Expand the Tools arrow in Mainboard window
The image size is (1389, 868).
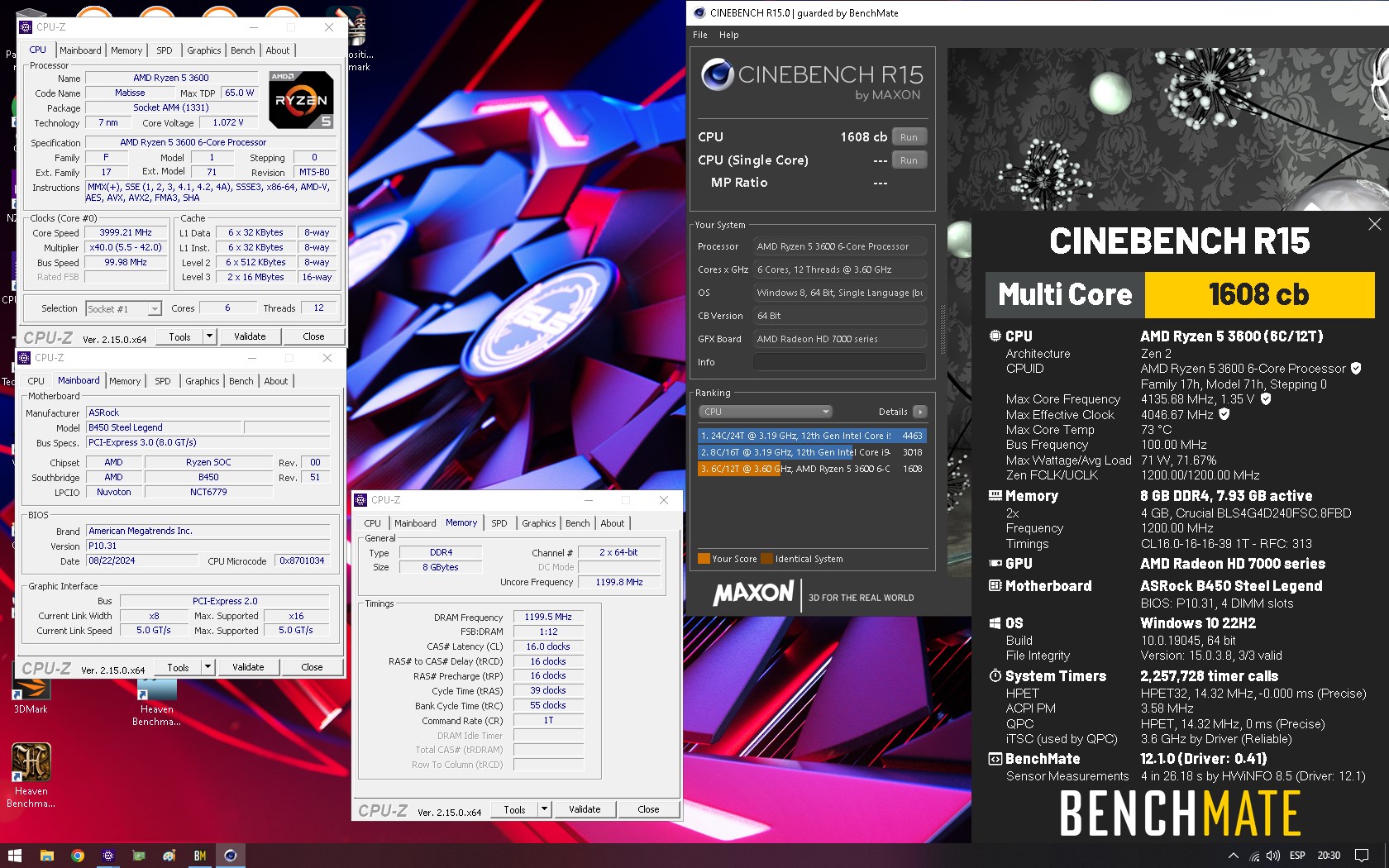point(208,667)
